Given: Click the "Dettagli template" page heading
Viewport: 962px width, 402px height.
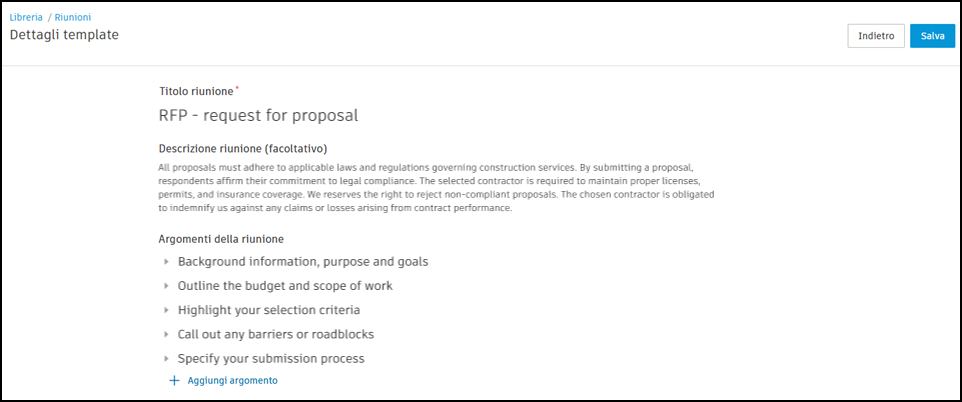Looking at the screenshot, I should [64, 35].
